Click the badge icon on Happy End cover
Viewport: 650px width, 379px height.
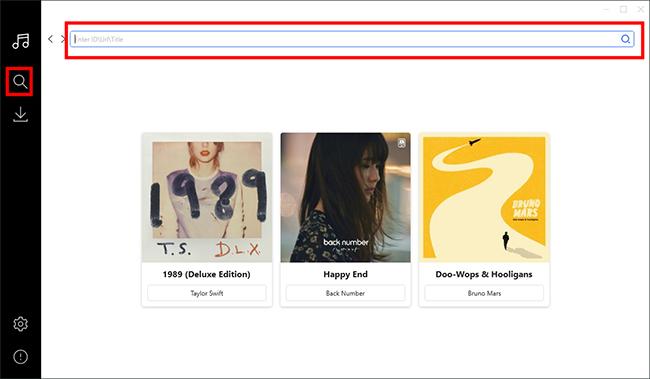coord(401,143)
